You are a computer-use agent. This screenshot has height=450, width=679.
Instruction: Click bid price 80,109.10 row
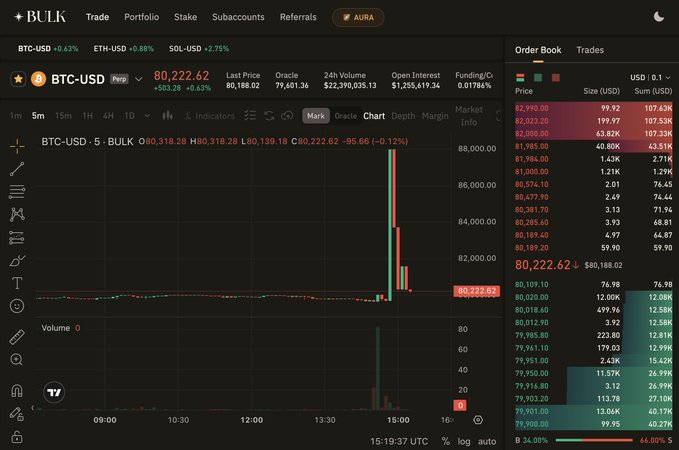point(593,285)
